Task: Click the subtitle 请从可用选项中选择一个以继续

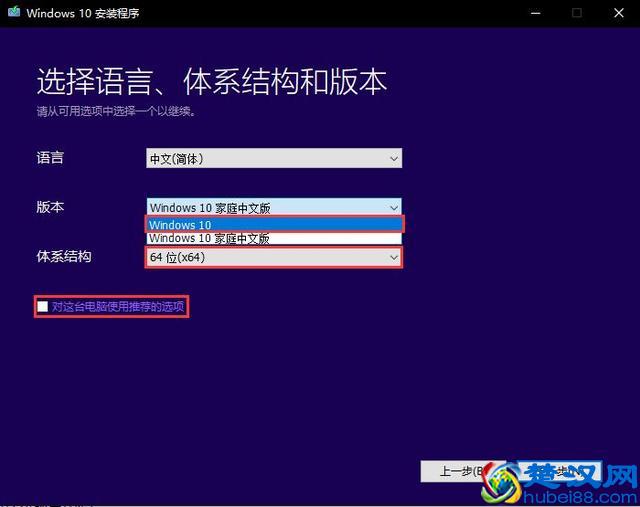Action: pos(116,111)
